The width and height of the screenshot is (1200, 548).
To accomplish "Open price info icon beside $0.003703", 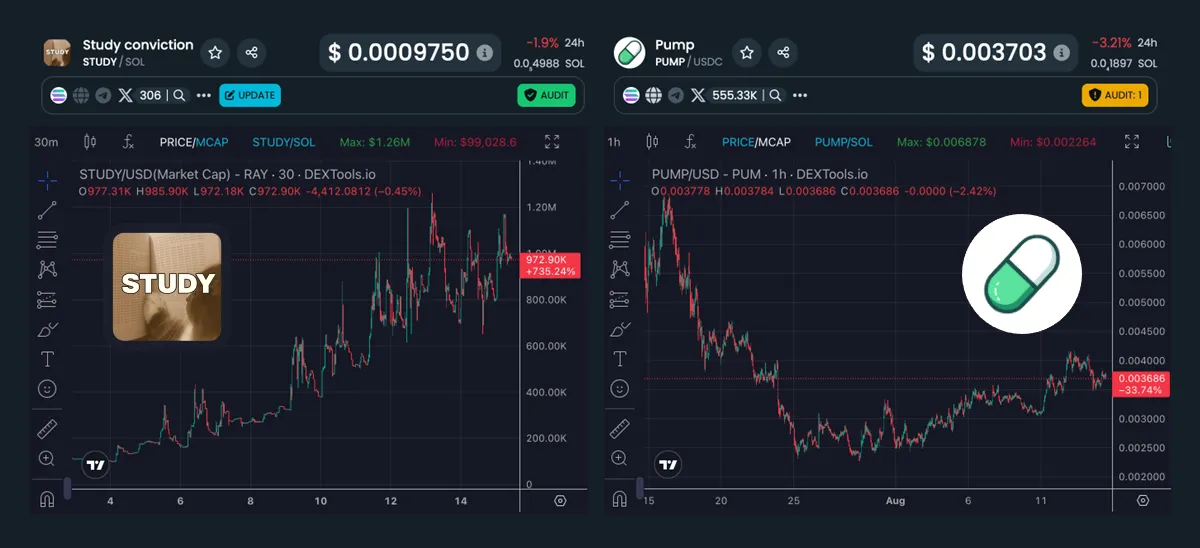I will 1062,53.
